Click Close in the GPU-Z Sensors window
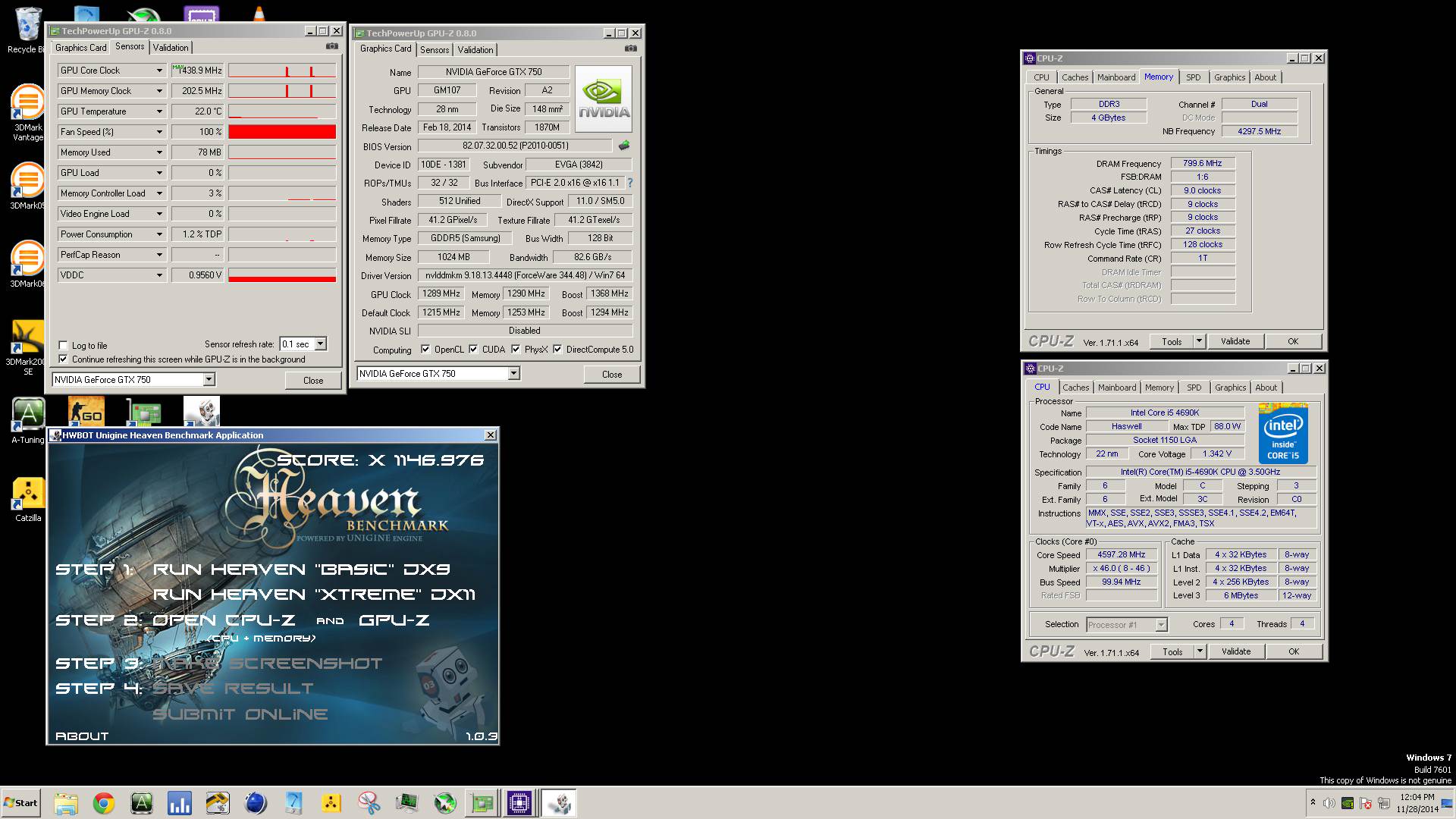 [x=313, y=380]
